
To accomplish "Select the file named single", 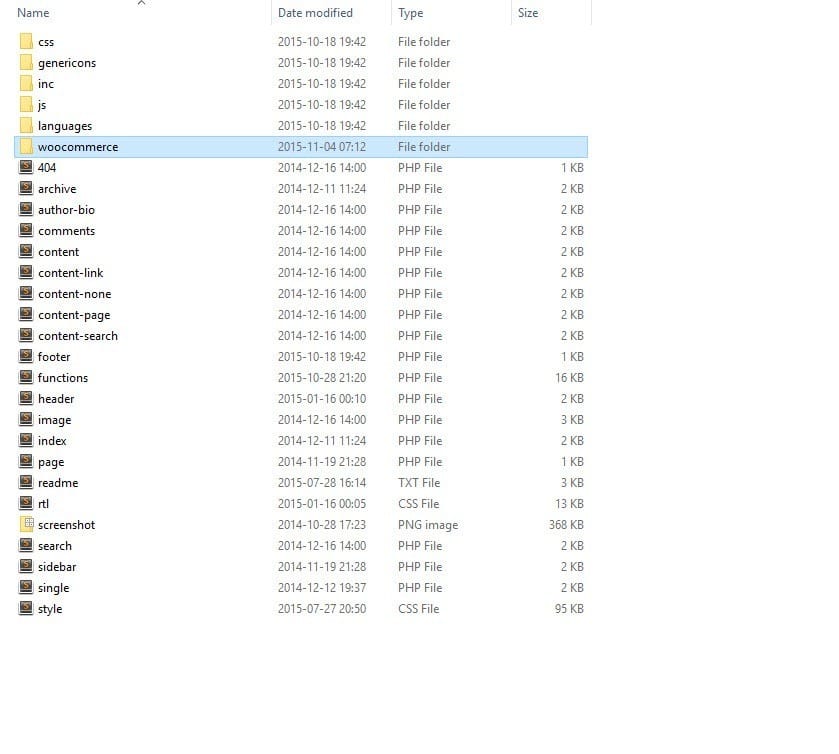I will (x=54, y=588).
